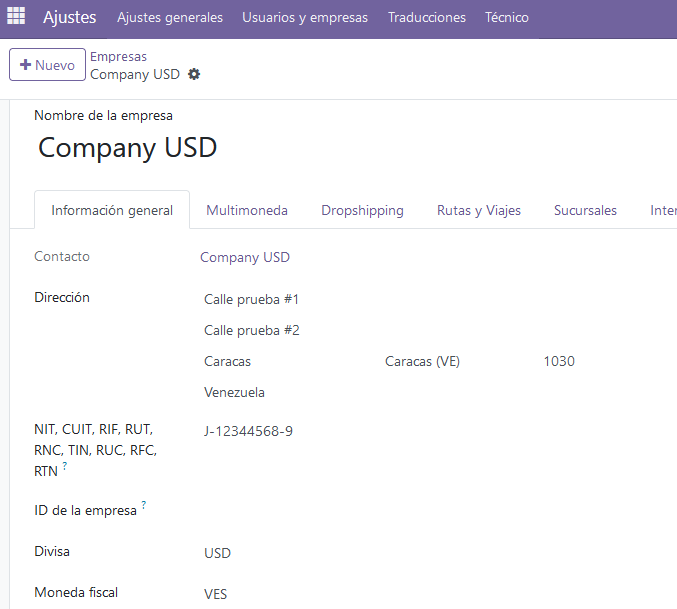Image resolution: width=677 pixels, height=609 pixels.
Task: Switch to the Dropshipping tab
Action: click(x=362, y=210)
